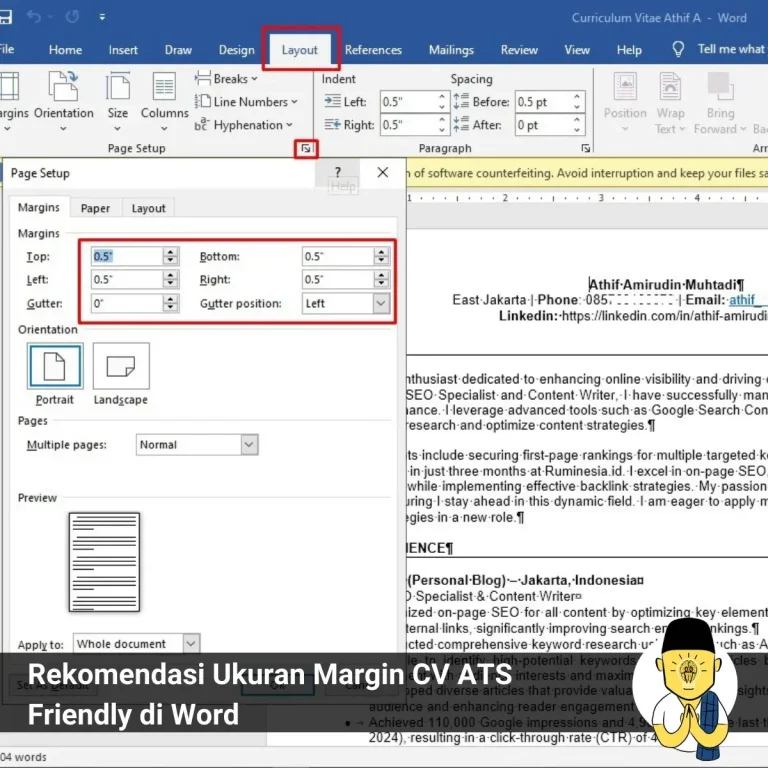The width and height of the screenshot is (768, 768).
Task: Open Paragraph dialog launcher icon
Action: click(x=585, y=148)
